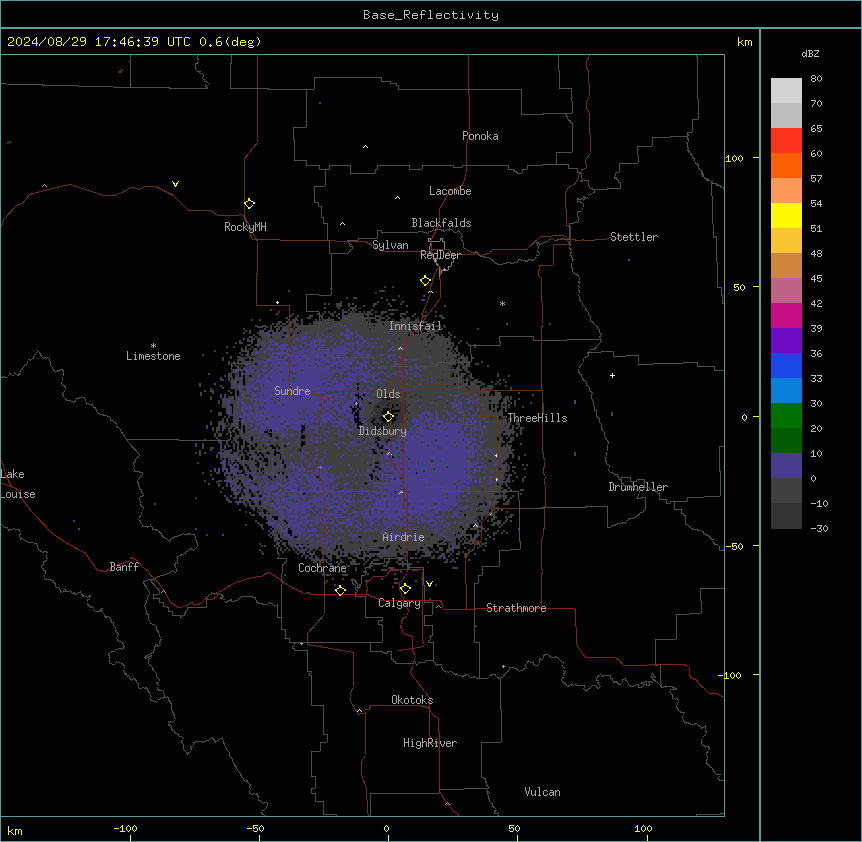Click the yellow radar site marker near Olds
Image resolution: width=862 pixels, height=842 pixels.
click(388, 417)
